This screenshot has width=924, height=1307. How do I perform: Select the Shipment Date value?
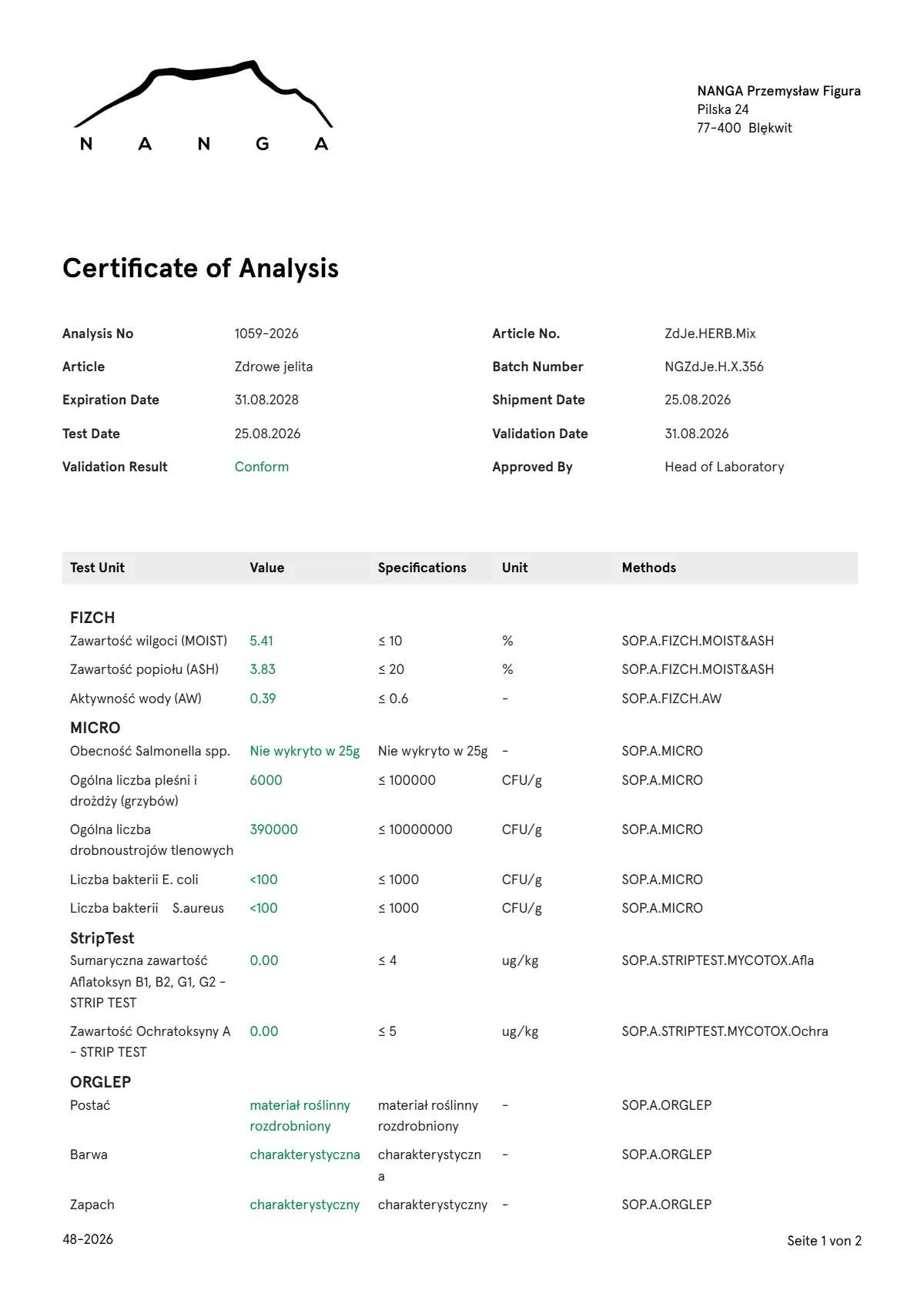point(698,400)
